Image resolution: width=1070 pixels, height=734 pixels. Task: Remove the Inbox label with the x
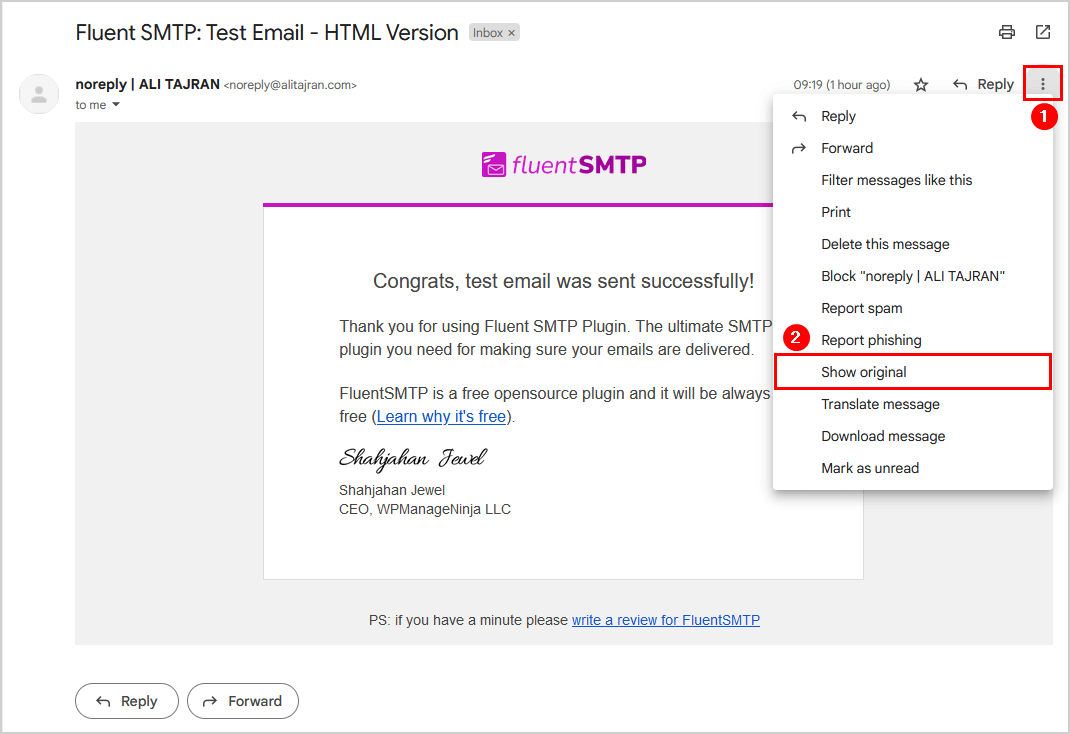[511, 33]
